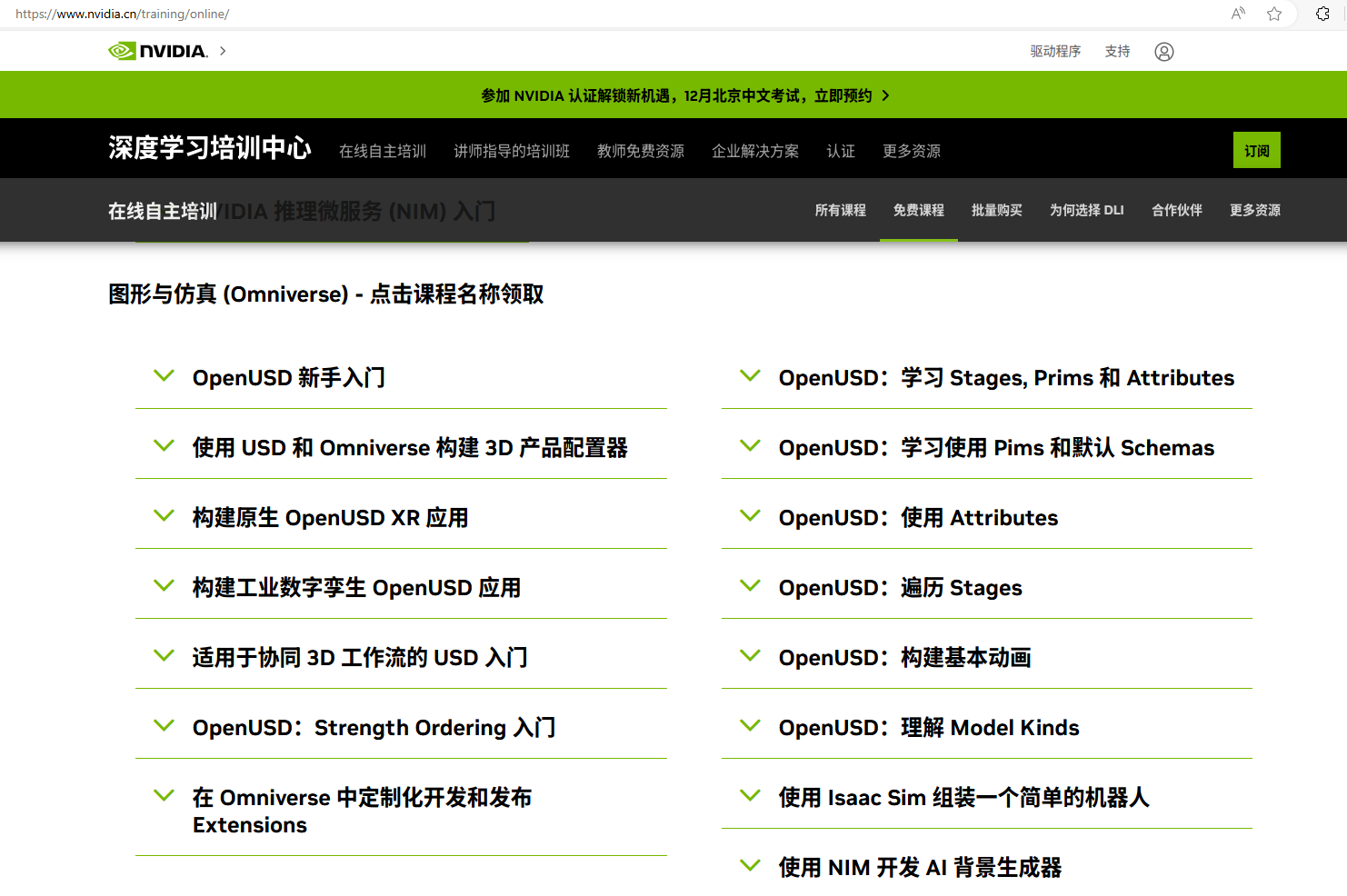The image size is (1347, 896).
Task: Expand 使用 Isaac Sim 组装一个简单的机器人
Action: 750,796
